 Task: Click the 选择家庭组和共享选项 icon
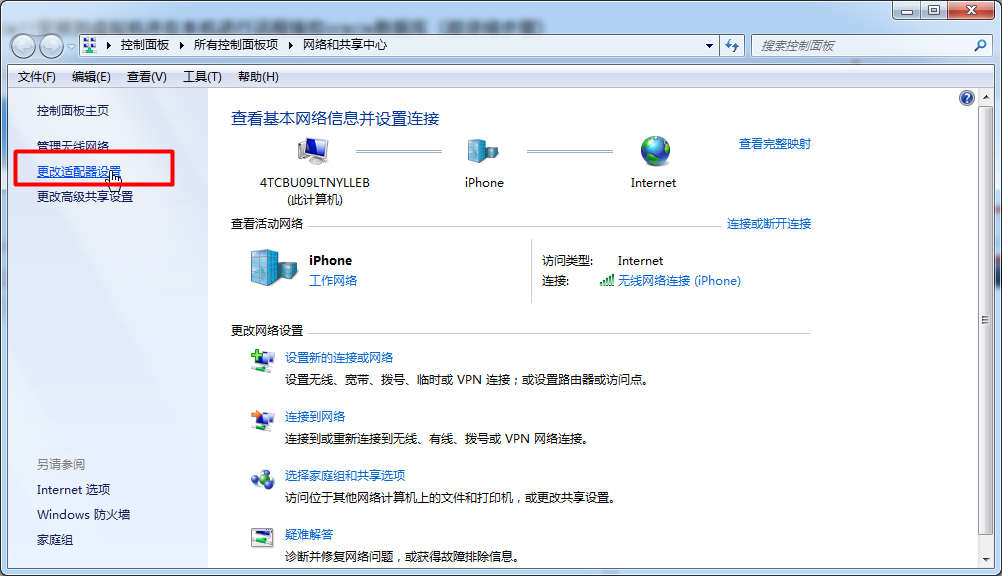click(x=262, y=479)
